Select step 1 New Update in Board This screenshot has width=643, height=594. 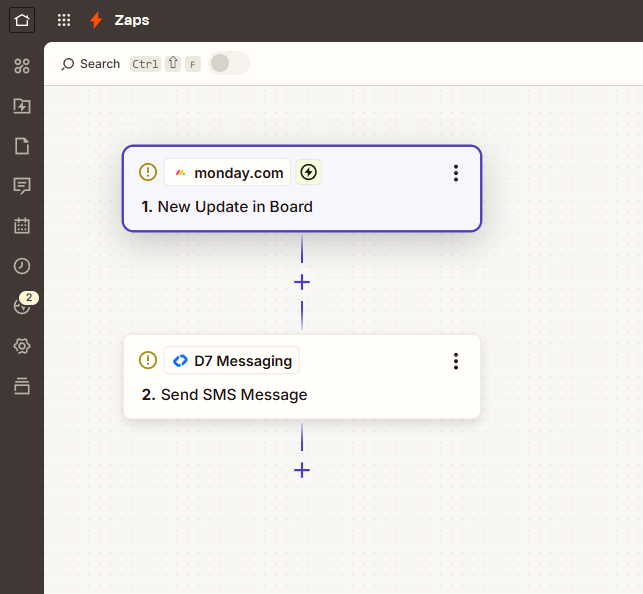click(302, 189)
